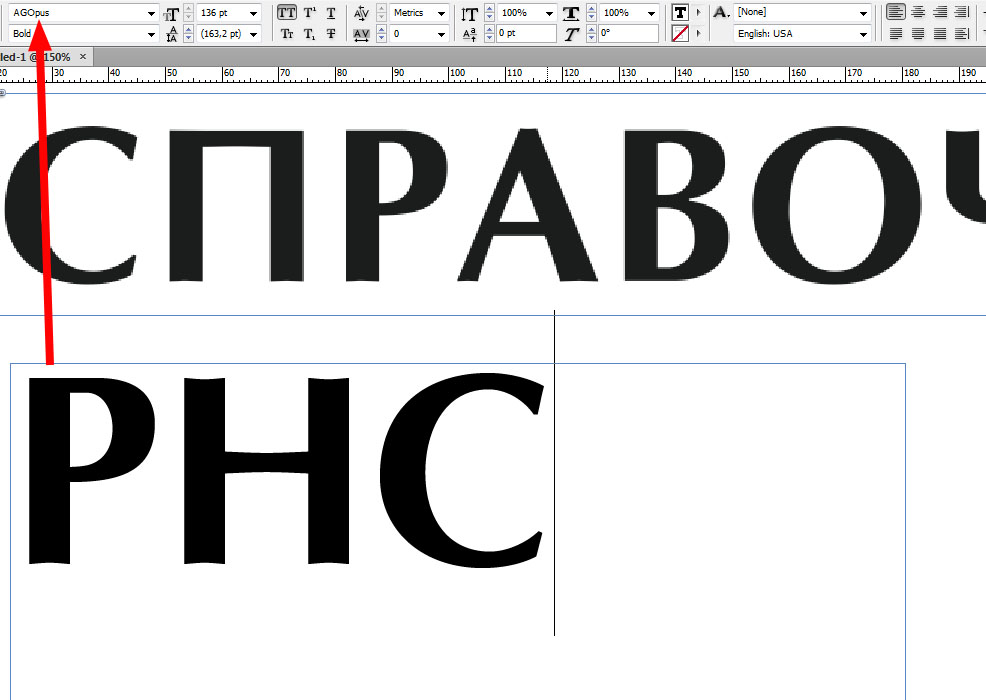Click the kerning icon
The width and height of the screenshot is (986, 700).
click(x=361, y=13)
